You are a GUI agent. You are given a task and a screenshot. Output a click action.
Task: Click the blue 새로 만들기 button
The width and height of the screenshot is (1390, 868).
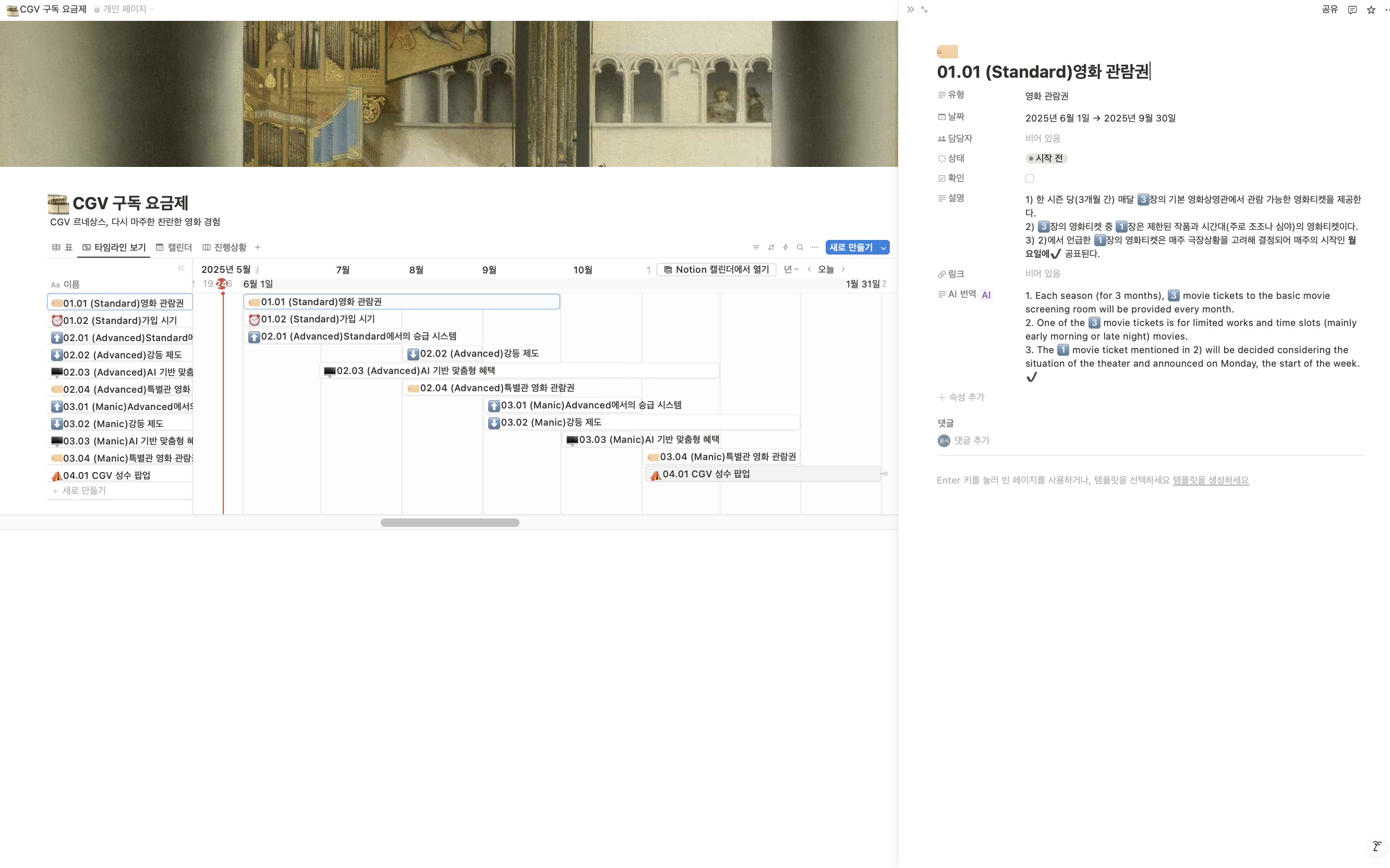click(851, 247)
